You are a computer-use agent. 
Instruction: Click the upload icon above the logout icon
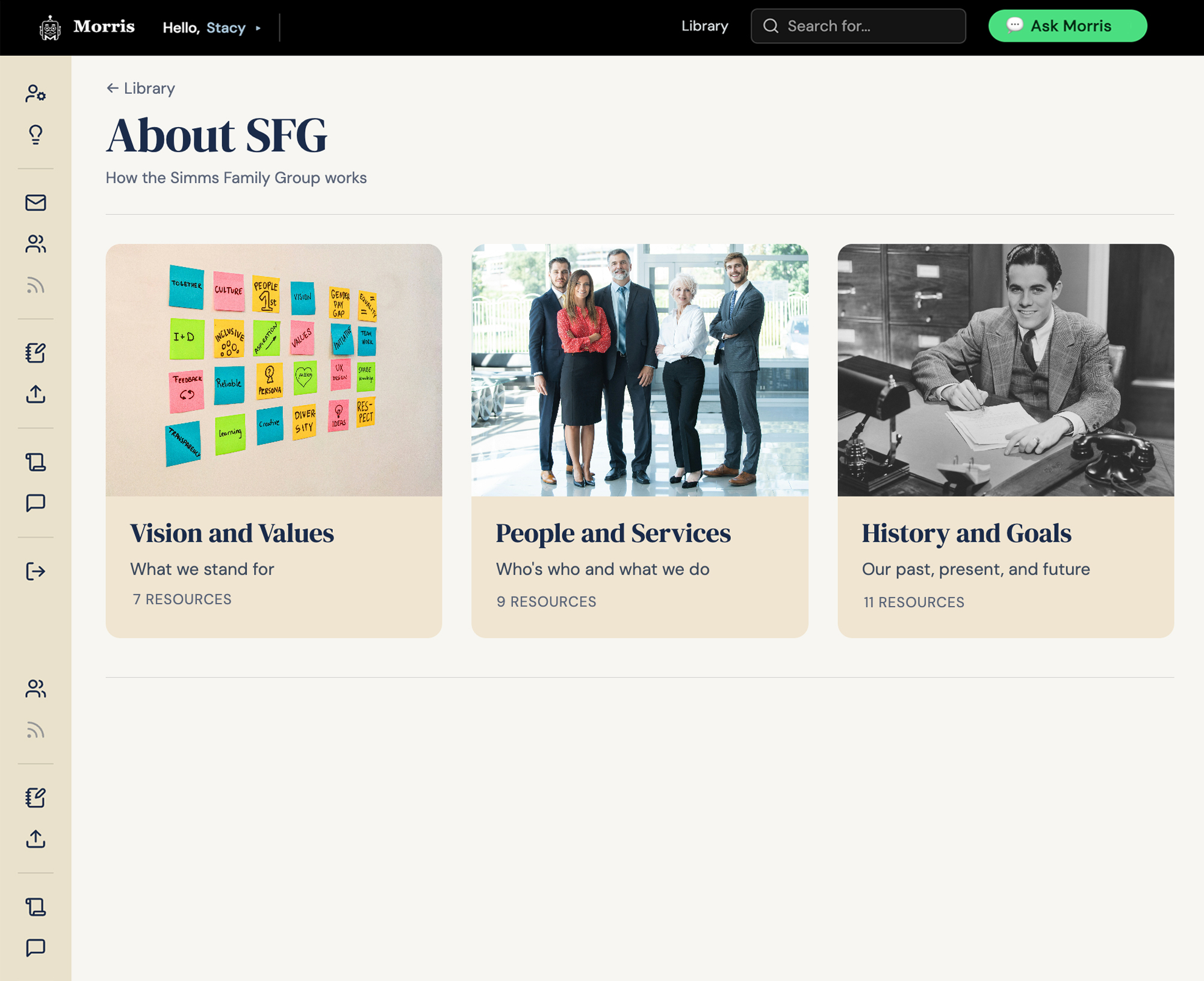coord(36,394)
